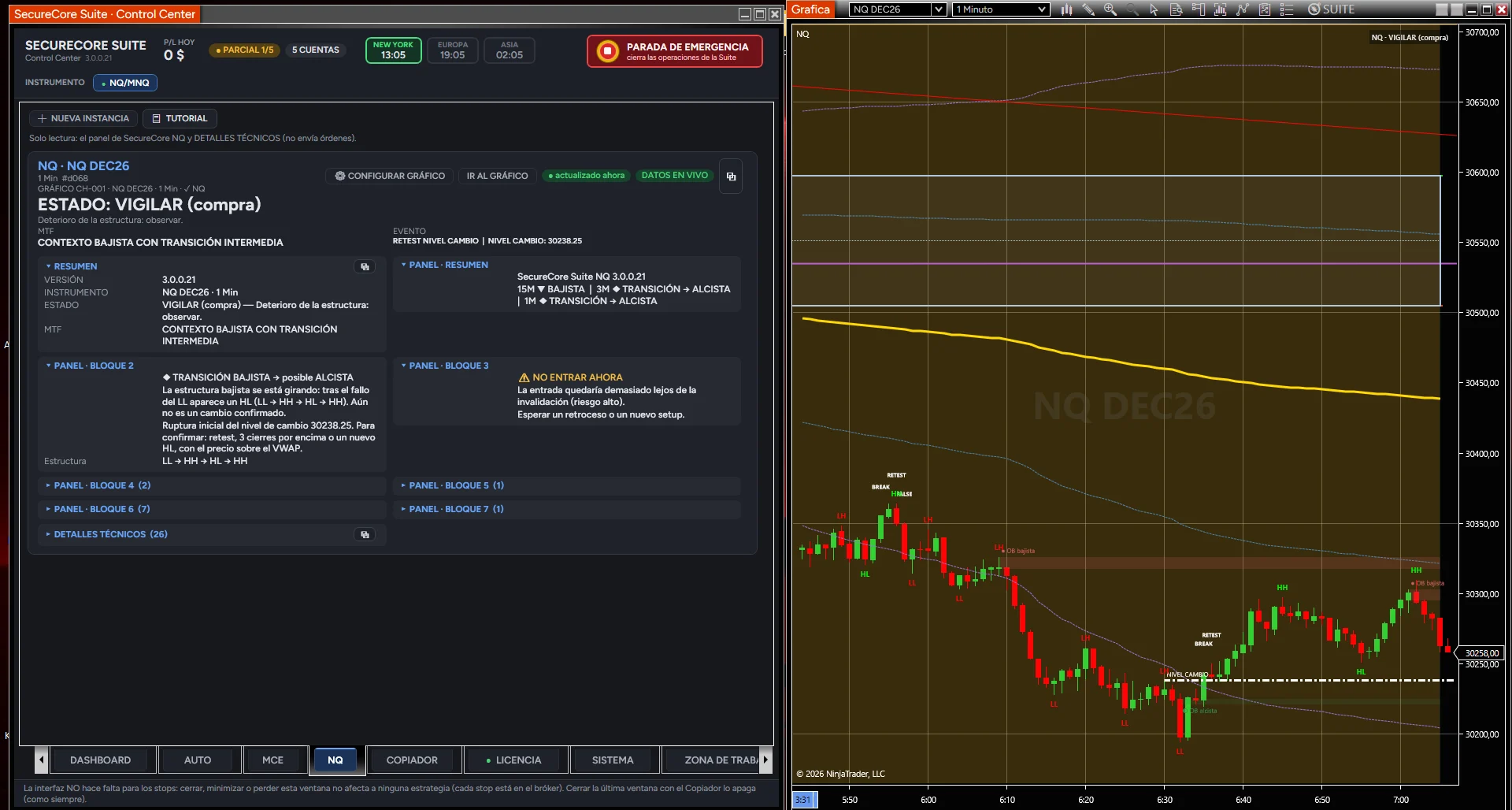
Task: Click the SUITE button in chart toolbar
Action: [1331, 9]
